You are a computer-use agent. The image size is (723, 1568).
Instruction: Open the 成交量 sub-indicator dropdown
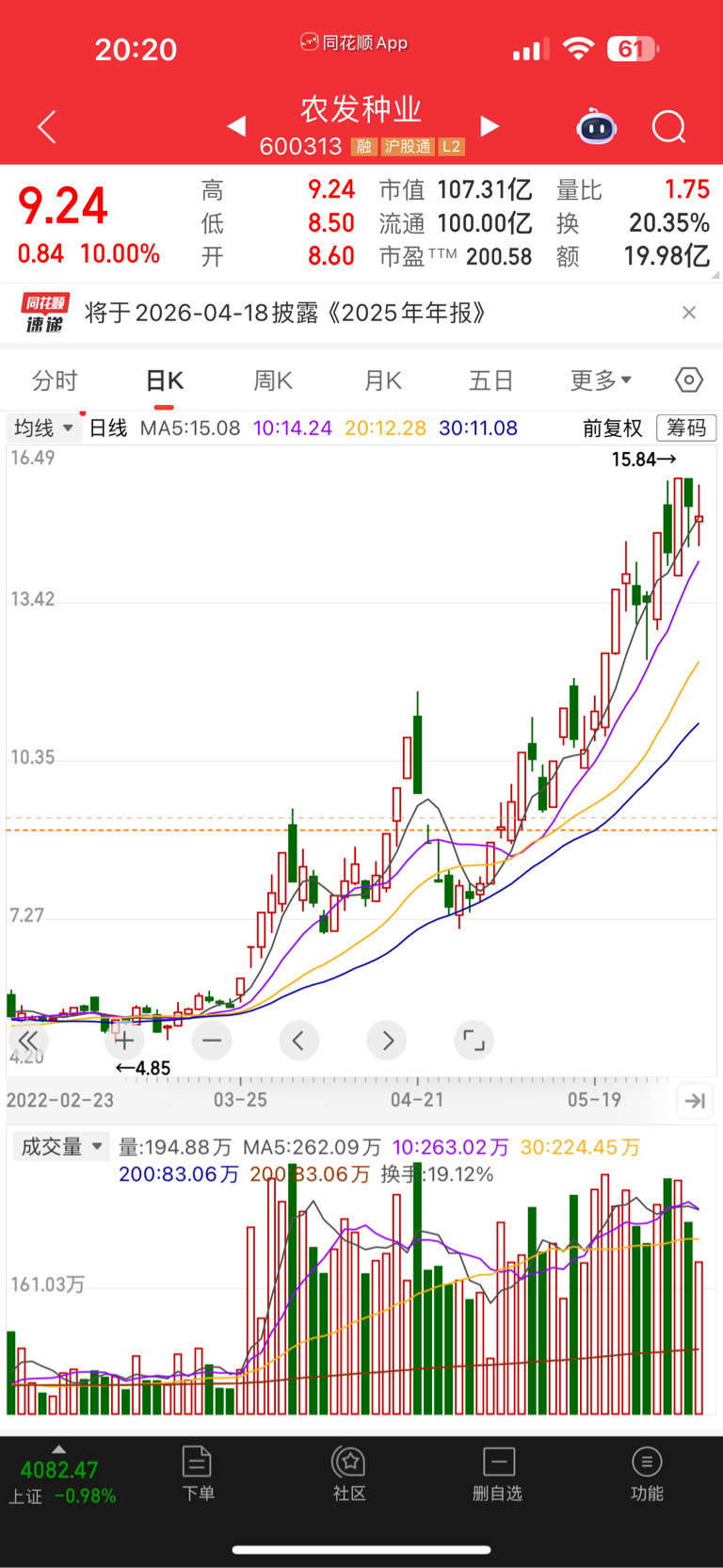coord(61,1146)
